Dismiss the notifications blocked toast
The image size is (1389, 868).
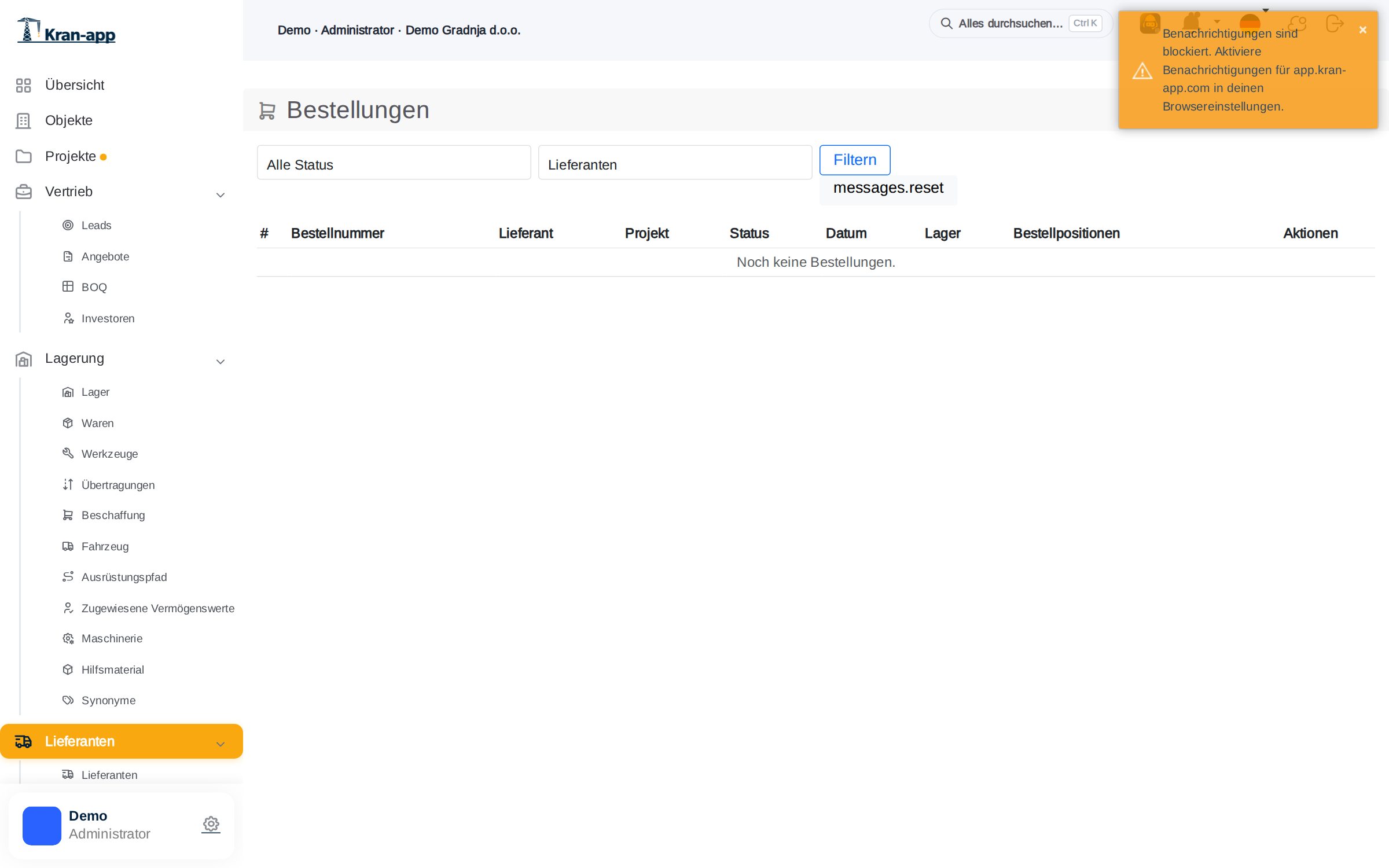[1362, 30]
